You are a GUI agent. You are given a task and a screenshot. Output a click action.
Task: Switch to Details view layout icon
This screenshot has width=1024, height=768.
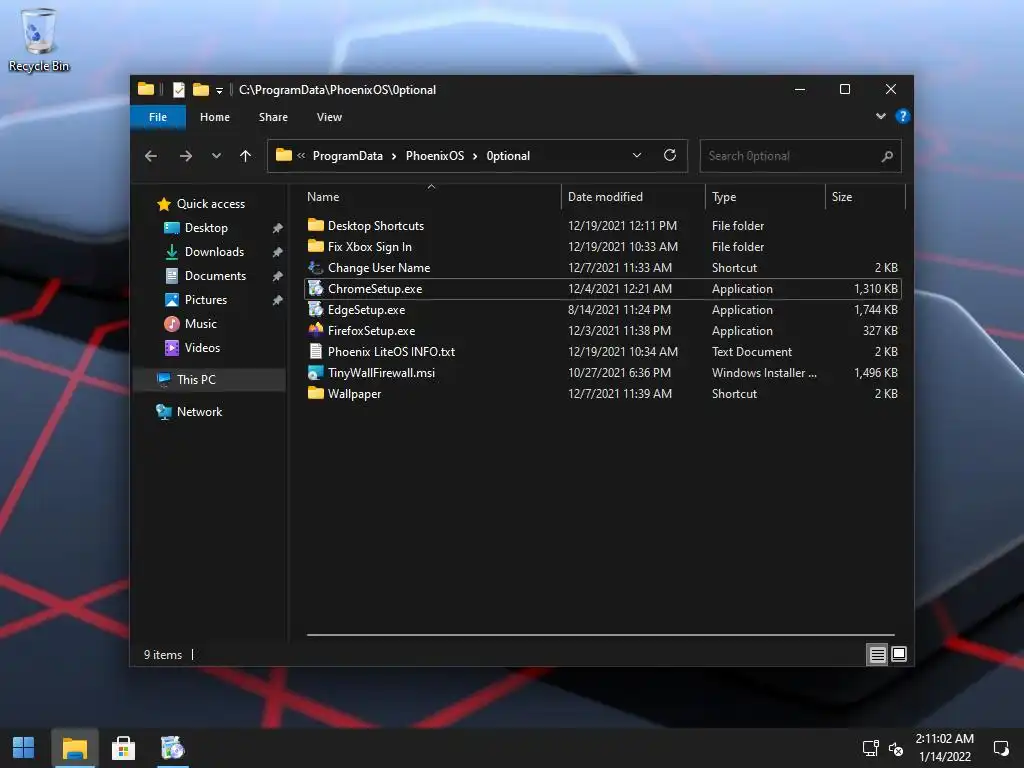[877, 654]
